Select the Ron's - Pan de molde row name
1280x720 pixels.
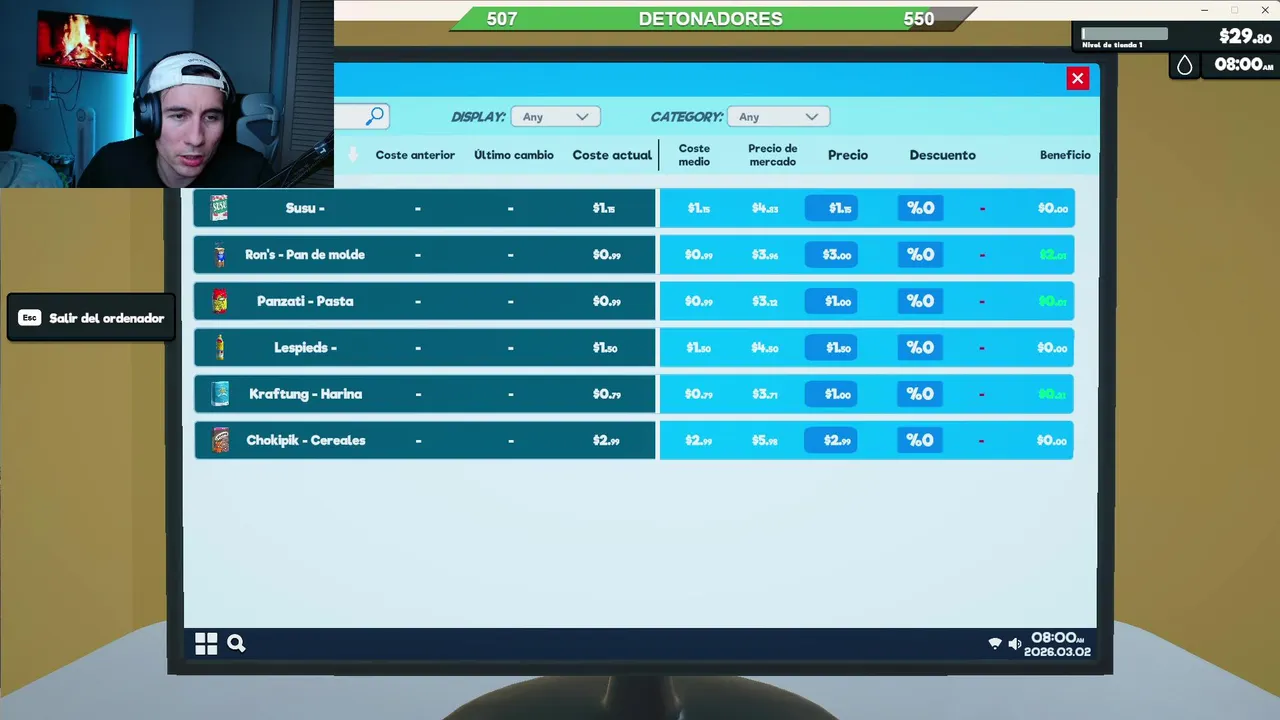tap(305, 255)
